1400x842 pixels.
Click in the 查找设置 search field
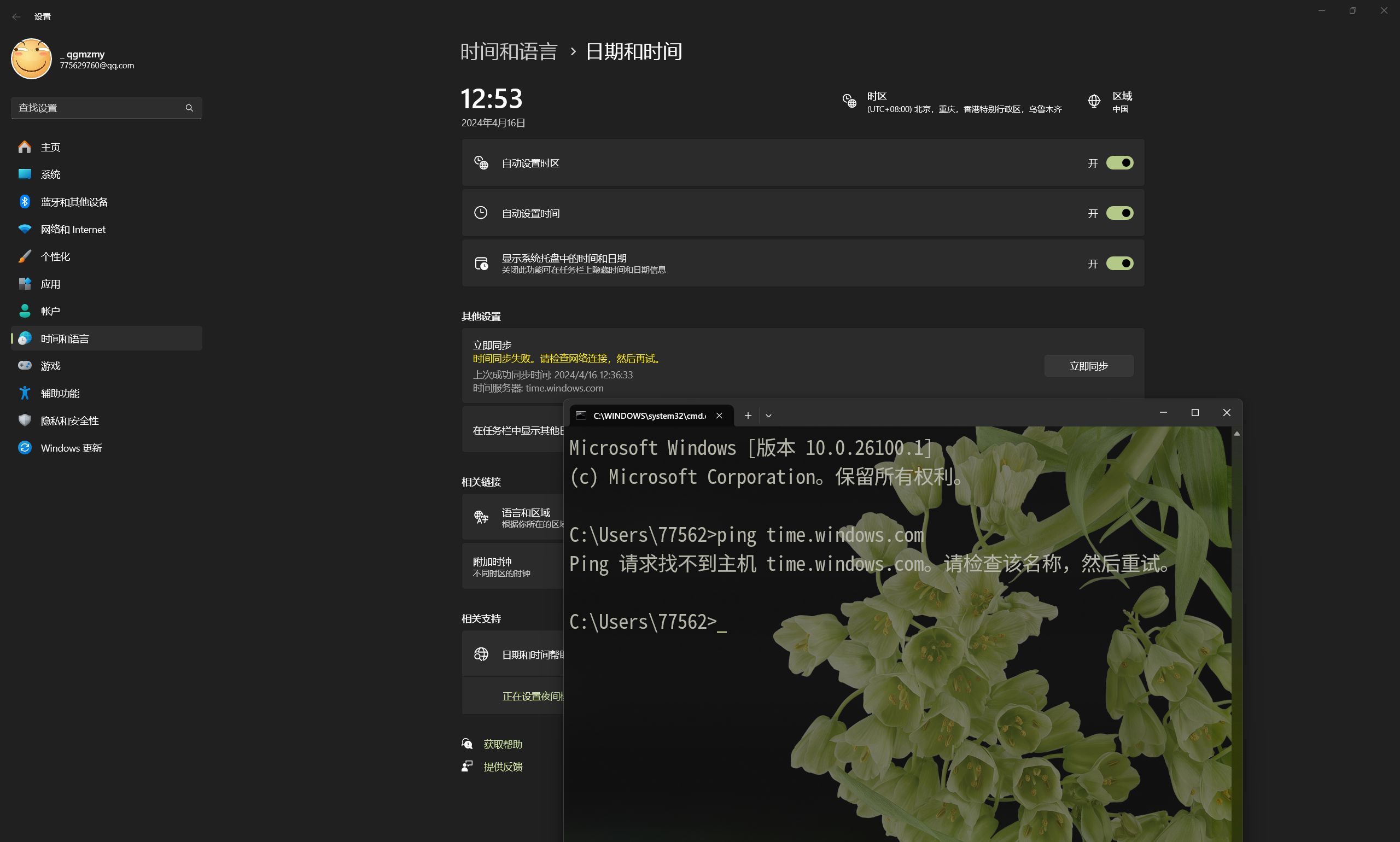(x=106, y=108)
